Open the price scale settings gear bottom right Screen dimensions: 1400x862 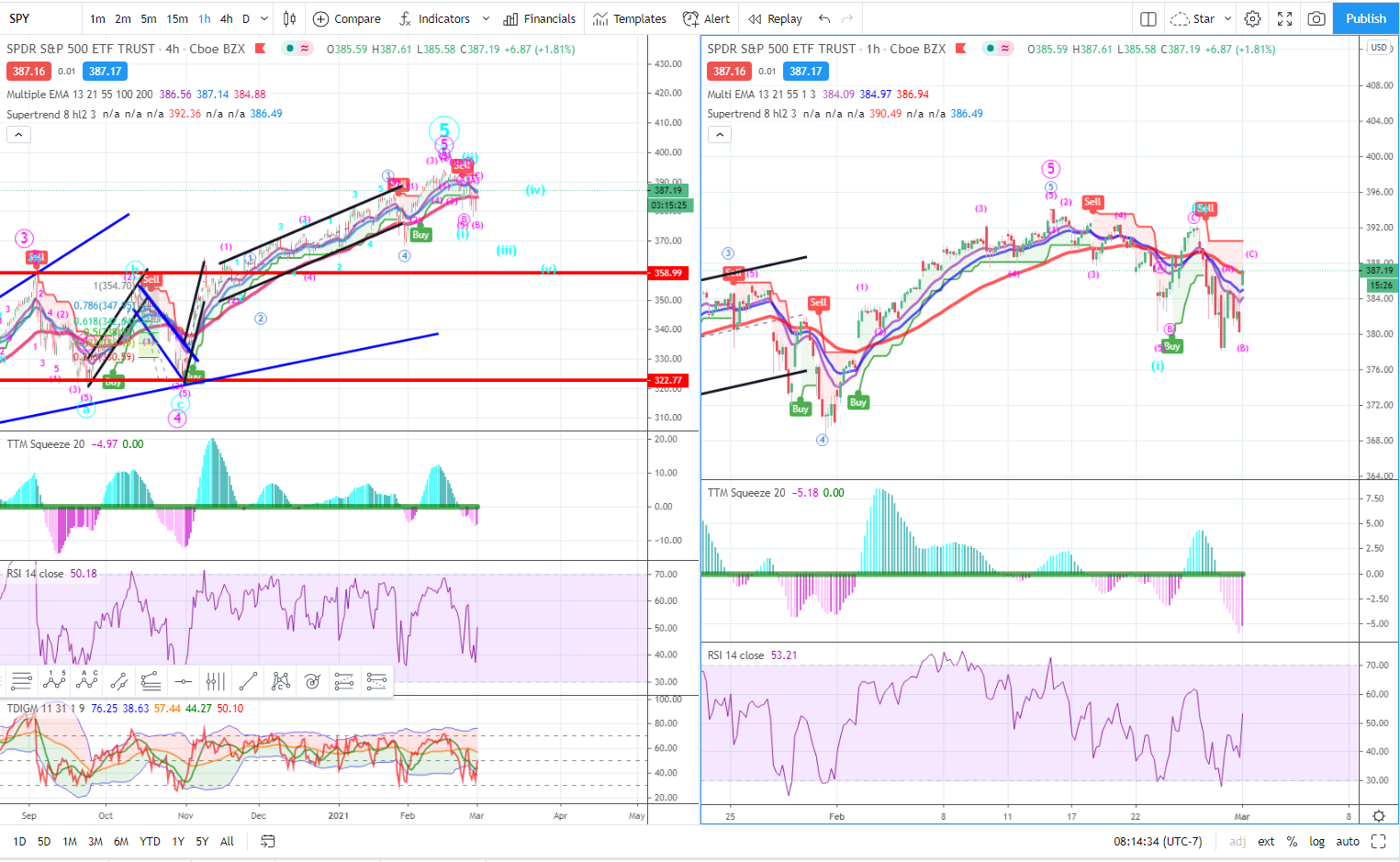pyautogui.click(x=1378, y=816)
